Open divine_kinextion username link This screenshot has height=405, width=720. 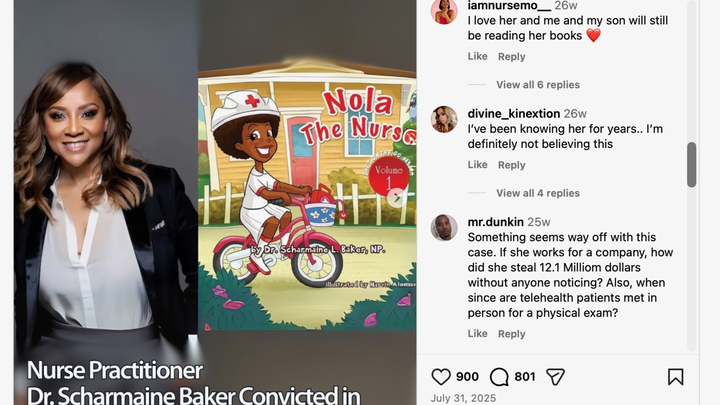(514, 113)
